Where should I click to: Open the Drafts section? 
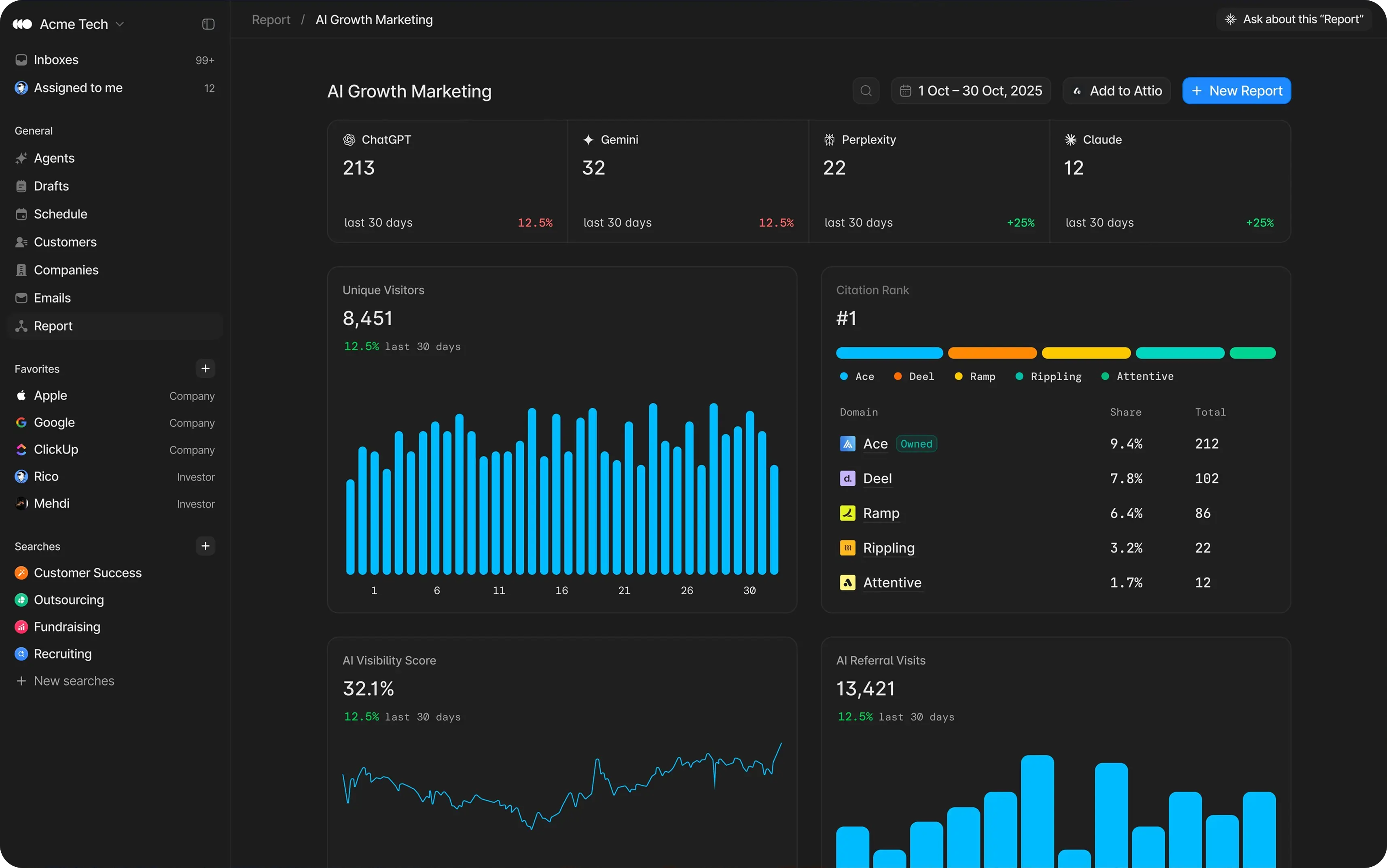(x=115, y=186)
